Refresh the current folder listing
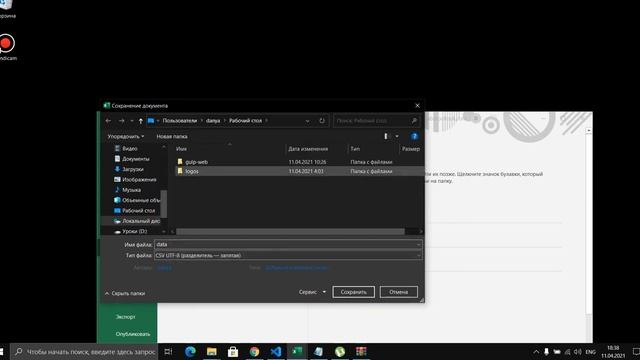The image size is (640, 360). click(x=322, y=121)
